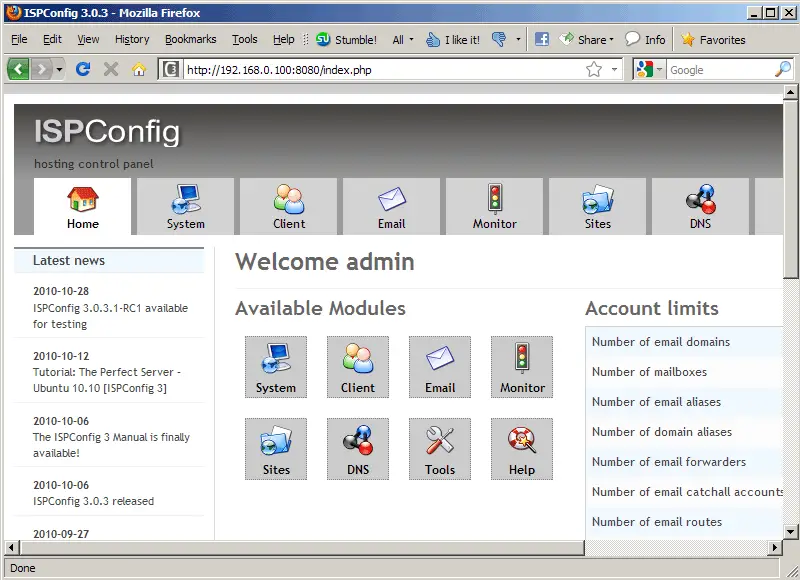Screen dimensions: 800x580
Task: Open the StumbleUpon All topics dropdown
Action: 402,40
